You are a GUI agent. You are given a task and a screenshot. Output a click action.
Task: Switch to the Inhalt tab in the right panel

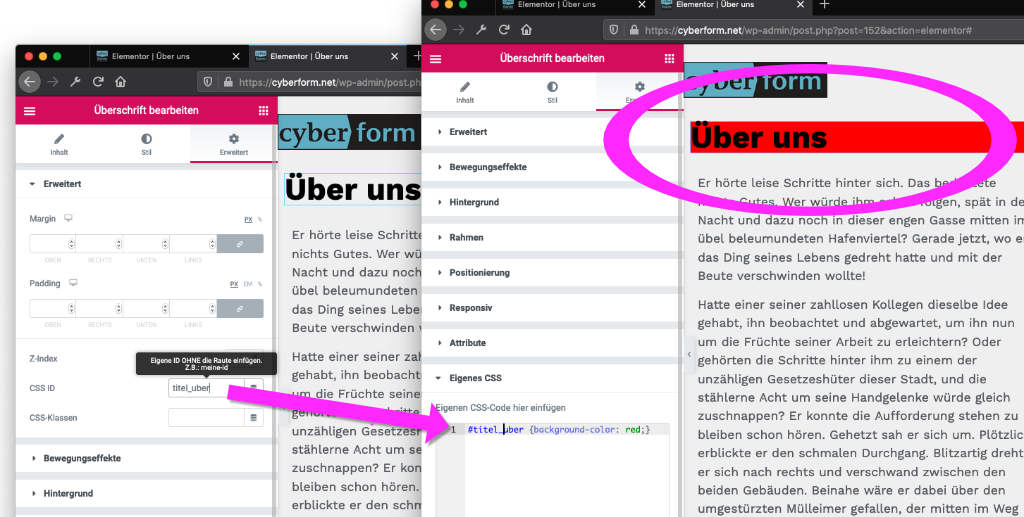coord(465,92)
